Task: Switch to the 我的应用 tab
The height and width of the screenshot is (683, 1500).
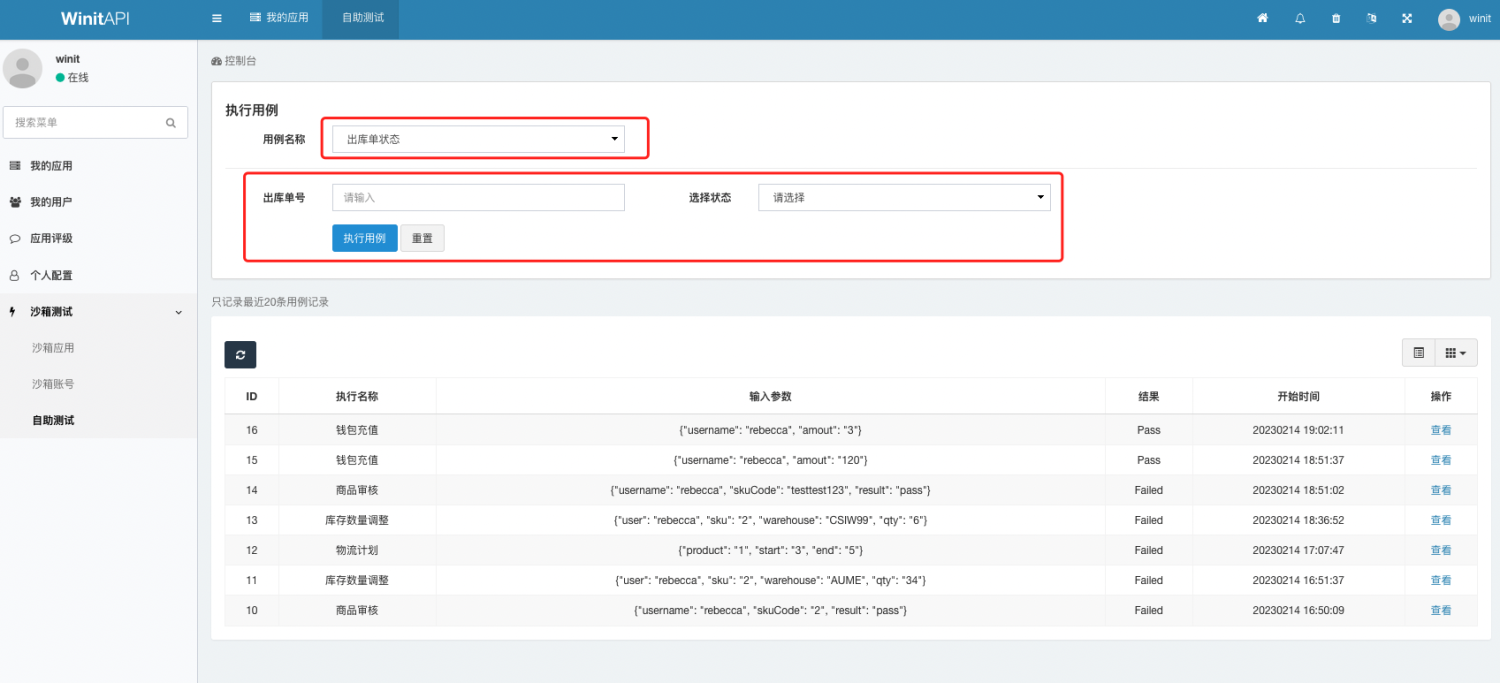Action: click(x=278, y=19)
